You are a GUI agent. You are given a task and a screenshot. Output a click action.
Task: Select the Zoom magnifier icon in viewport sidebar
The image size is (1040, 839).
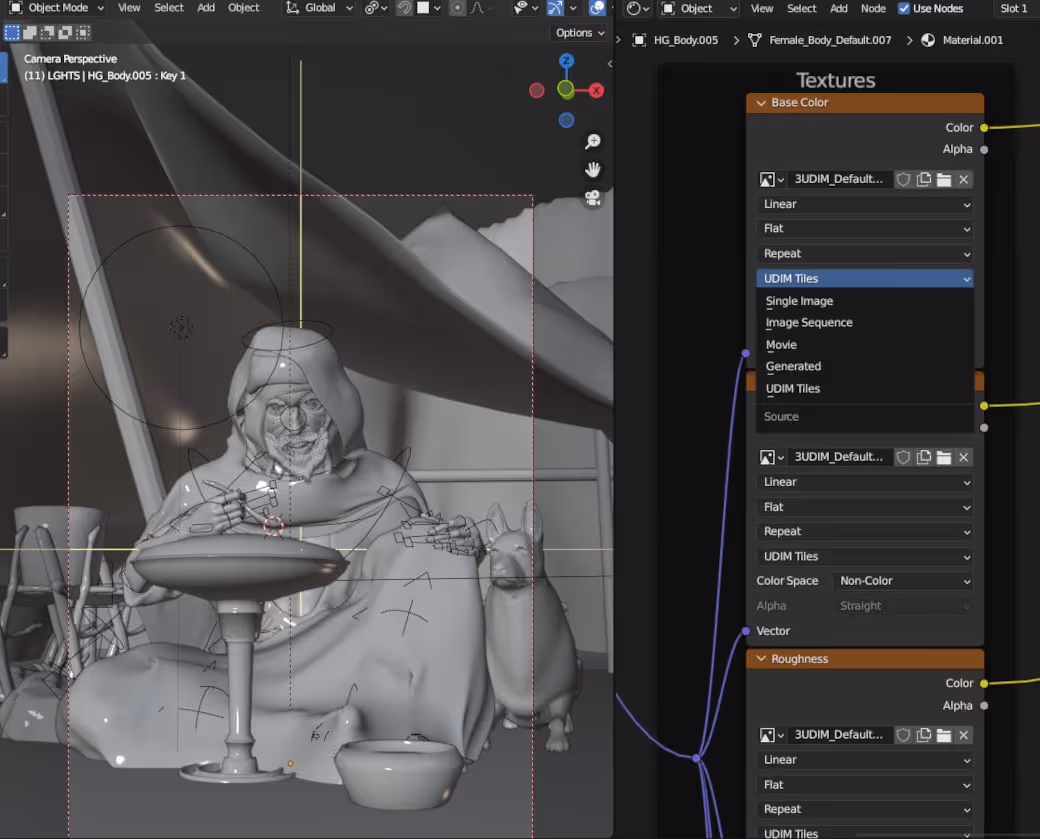click(x=593, y=140)
